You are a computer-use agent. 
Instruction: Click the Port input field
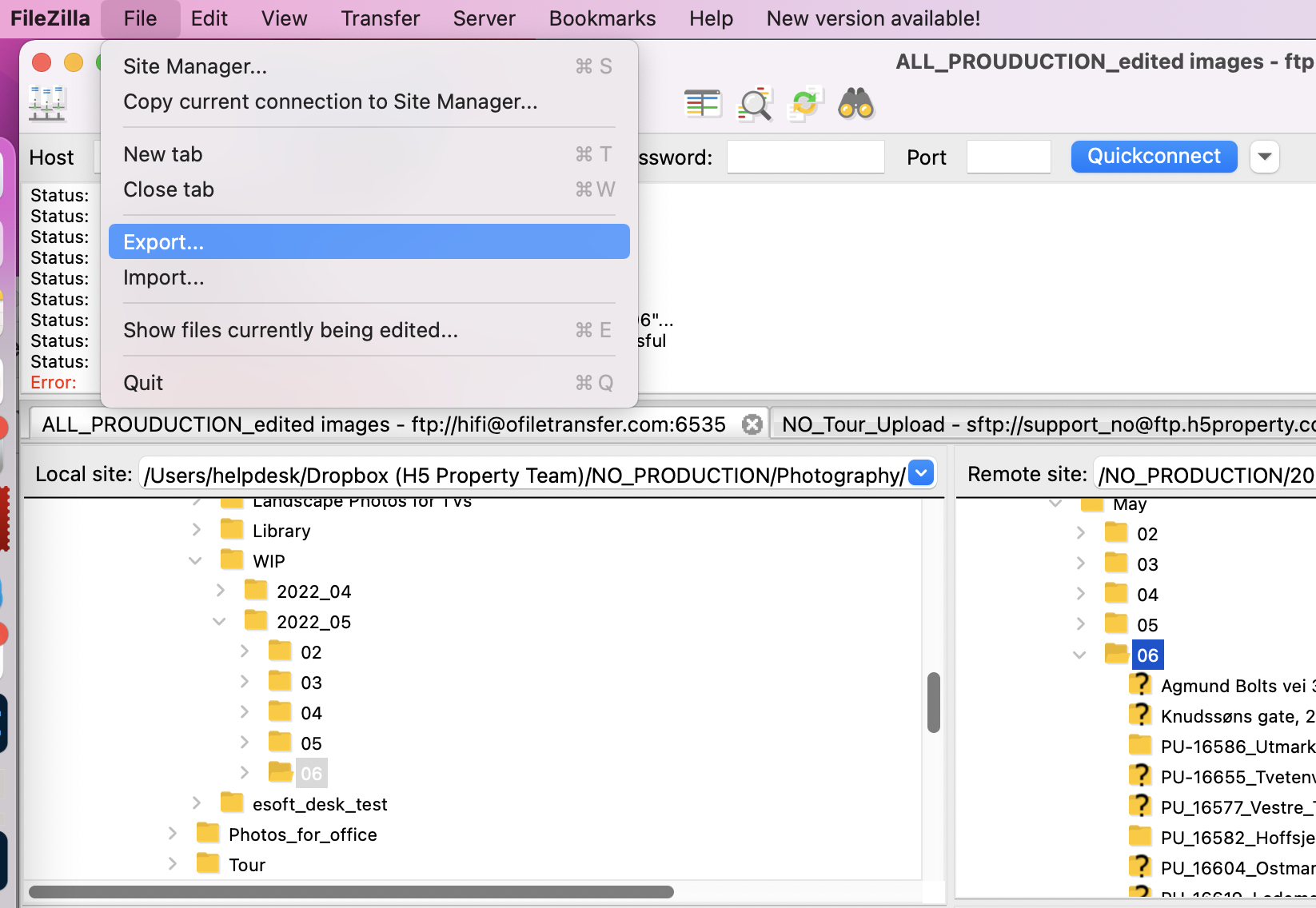coord(1008,157)
